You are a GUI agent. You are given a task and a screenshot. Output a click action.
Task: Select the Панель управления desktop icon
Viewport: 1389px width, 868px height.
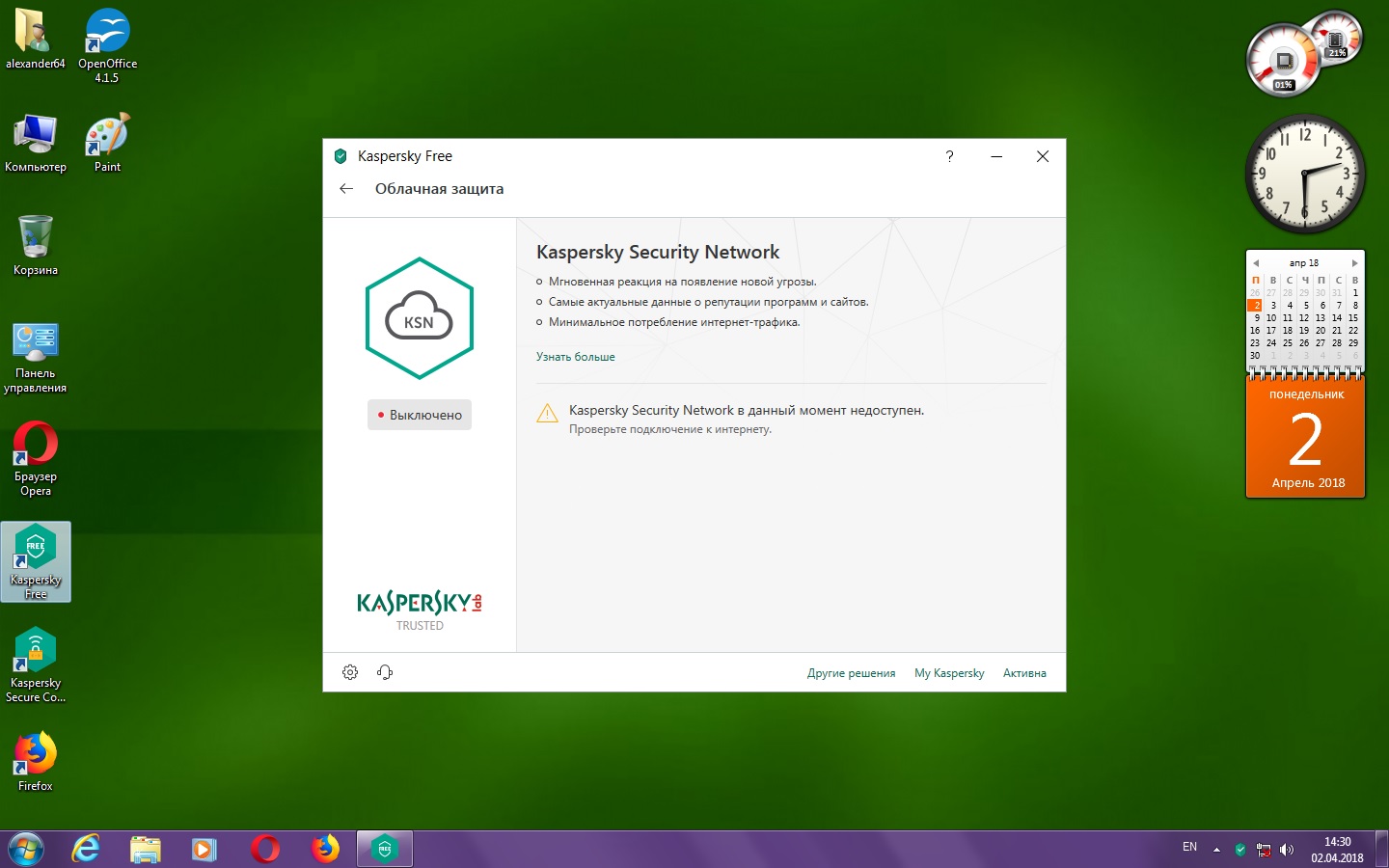click(36, 357)
